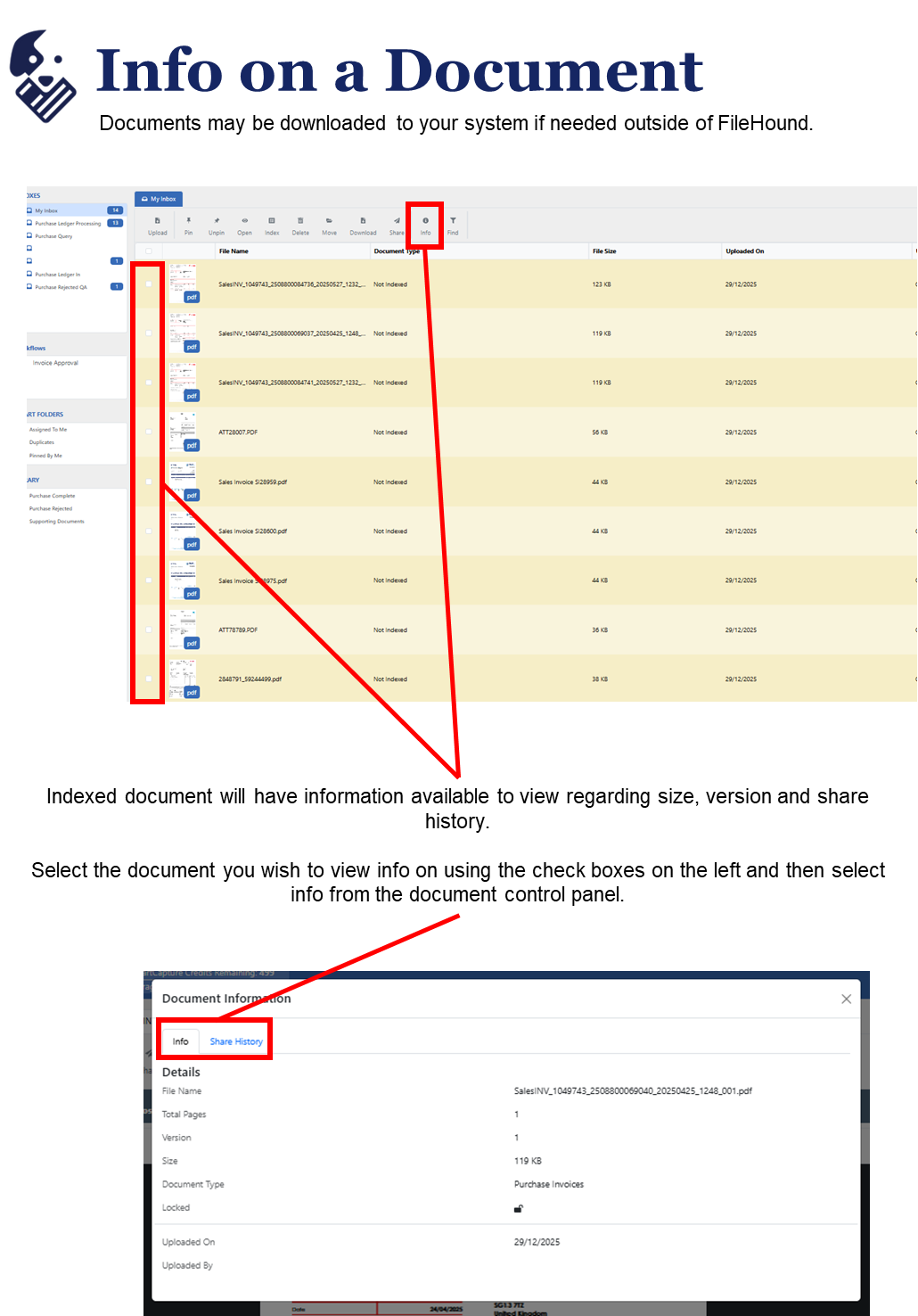
Task: Click the Purchase Invoices document type value
Action: [549, 1184]
